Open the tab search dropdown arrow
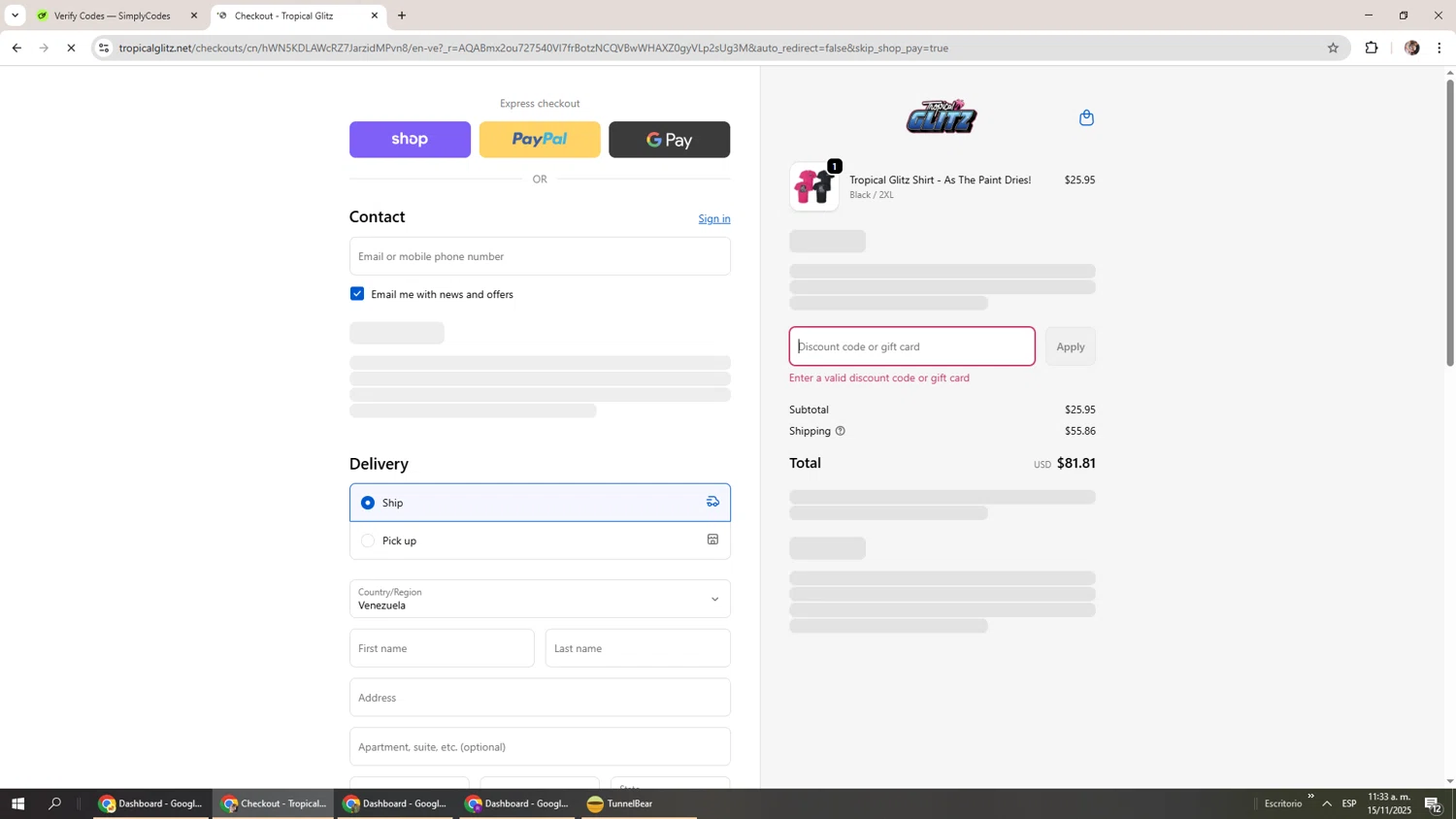This screenshot has height=819, width=1456. (15, 16)
